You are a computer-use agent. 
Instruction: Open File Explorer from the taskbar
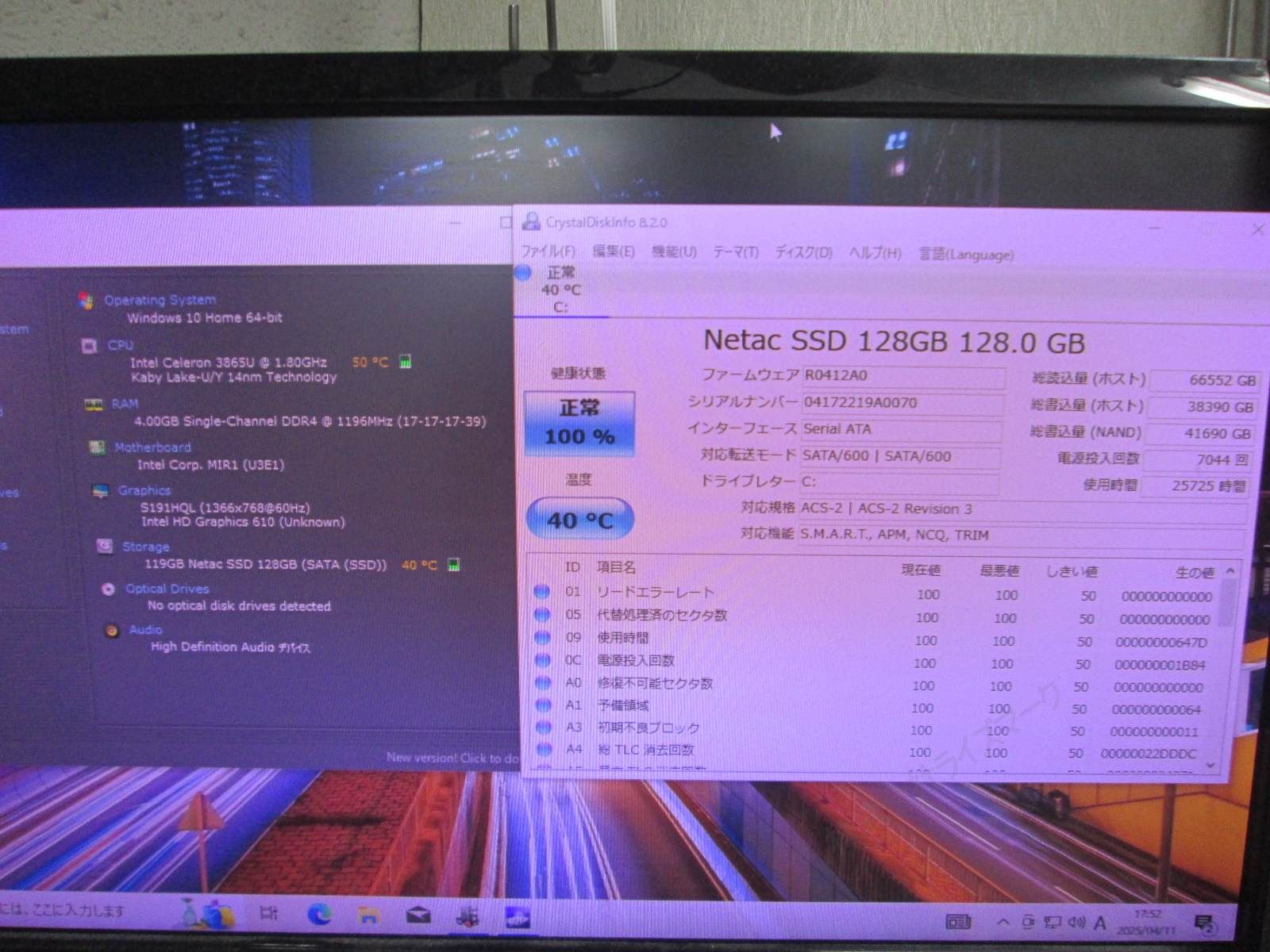(368, 916)
